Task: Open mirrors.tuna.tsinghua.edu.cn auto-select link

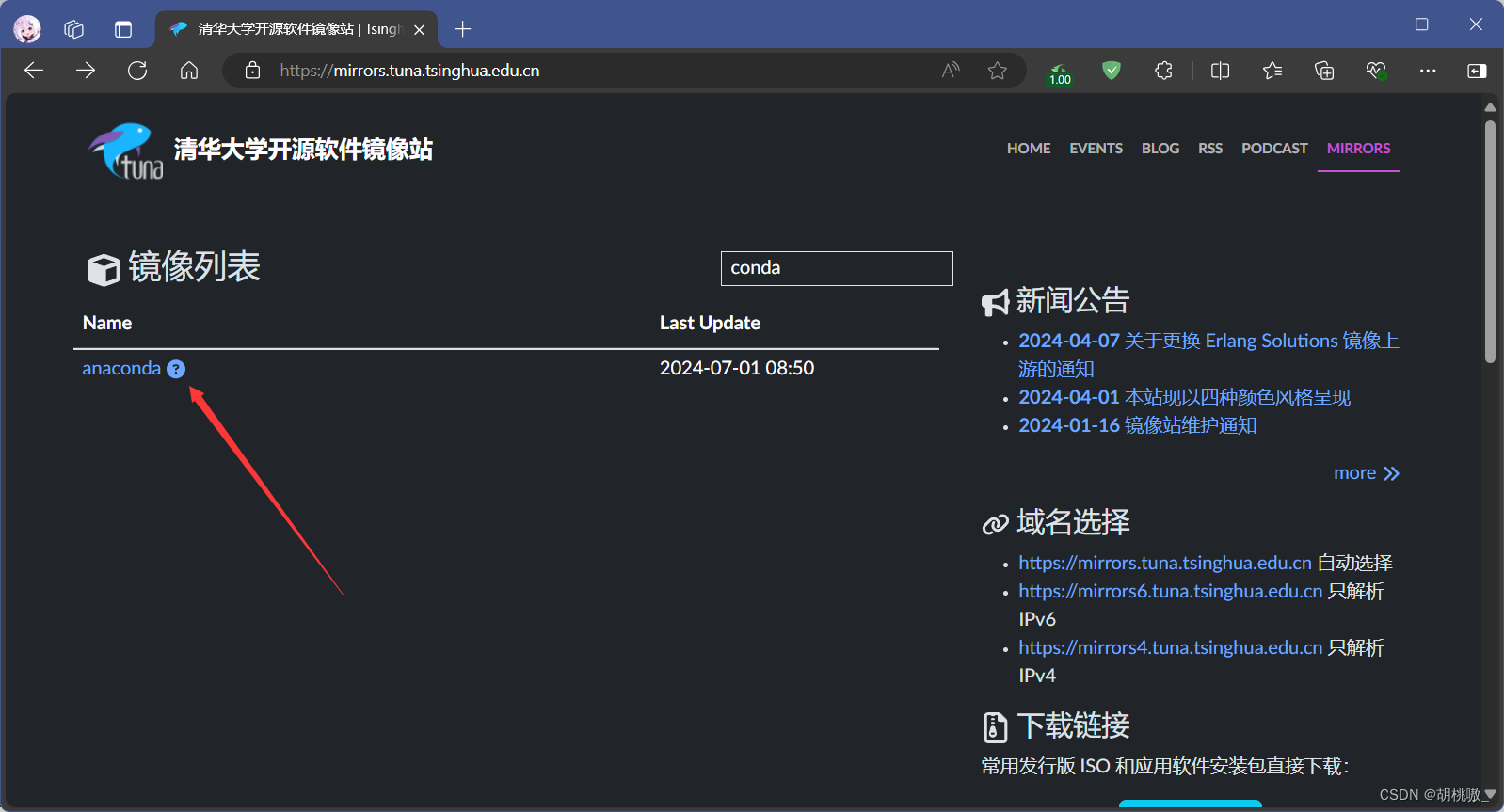Action: pos(1164,563)
